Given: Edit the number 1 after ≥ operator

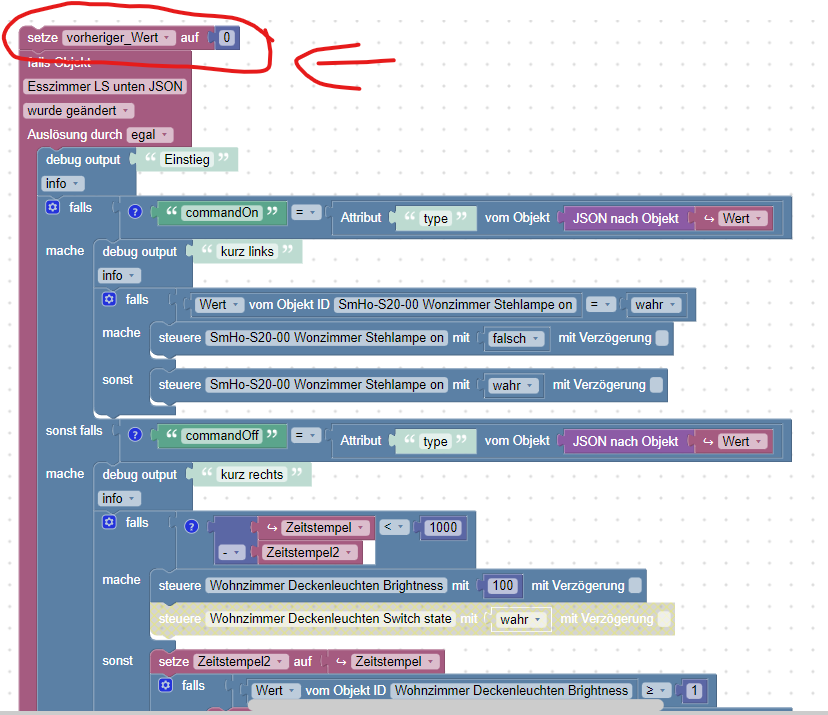Looking at the screenshot, I should (x=694, y=690).
